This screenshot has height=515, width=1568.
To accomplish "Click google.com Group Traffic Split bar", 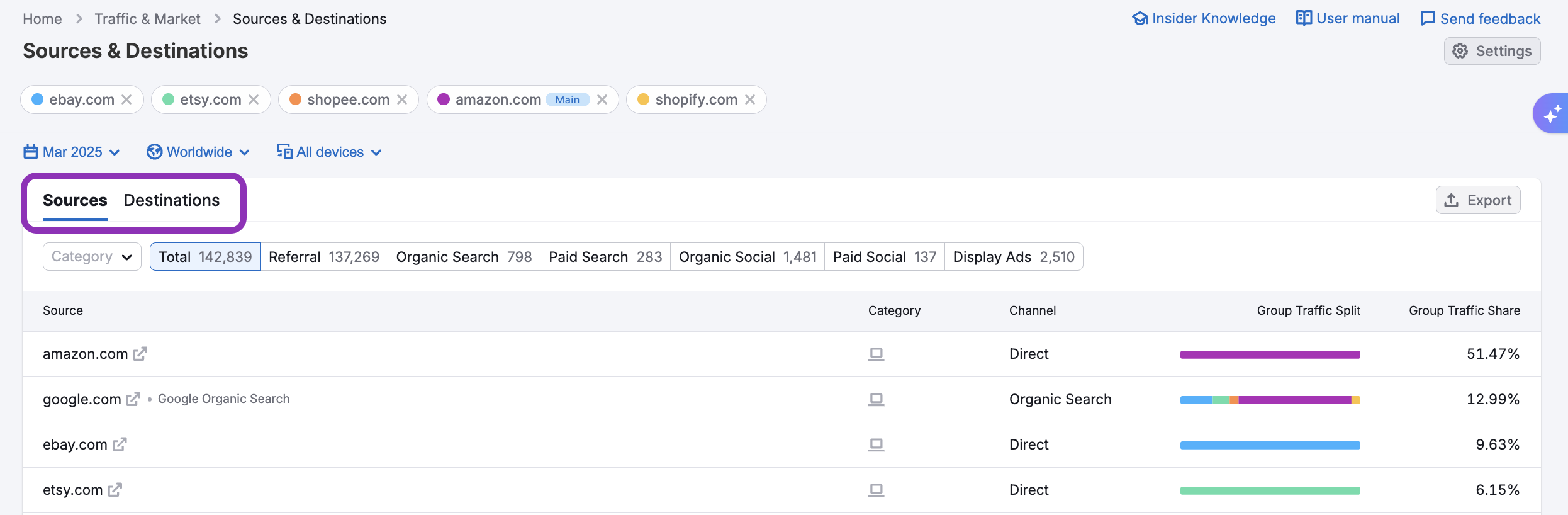I will pos(1270,400).
